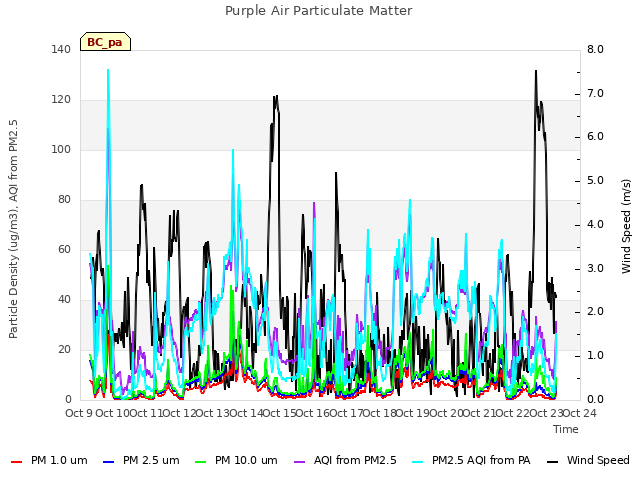This screenshot has width=640, height=480.
Task: Click the 80 left axis tick label
Action: click(x=64, y=200)
